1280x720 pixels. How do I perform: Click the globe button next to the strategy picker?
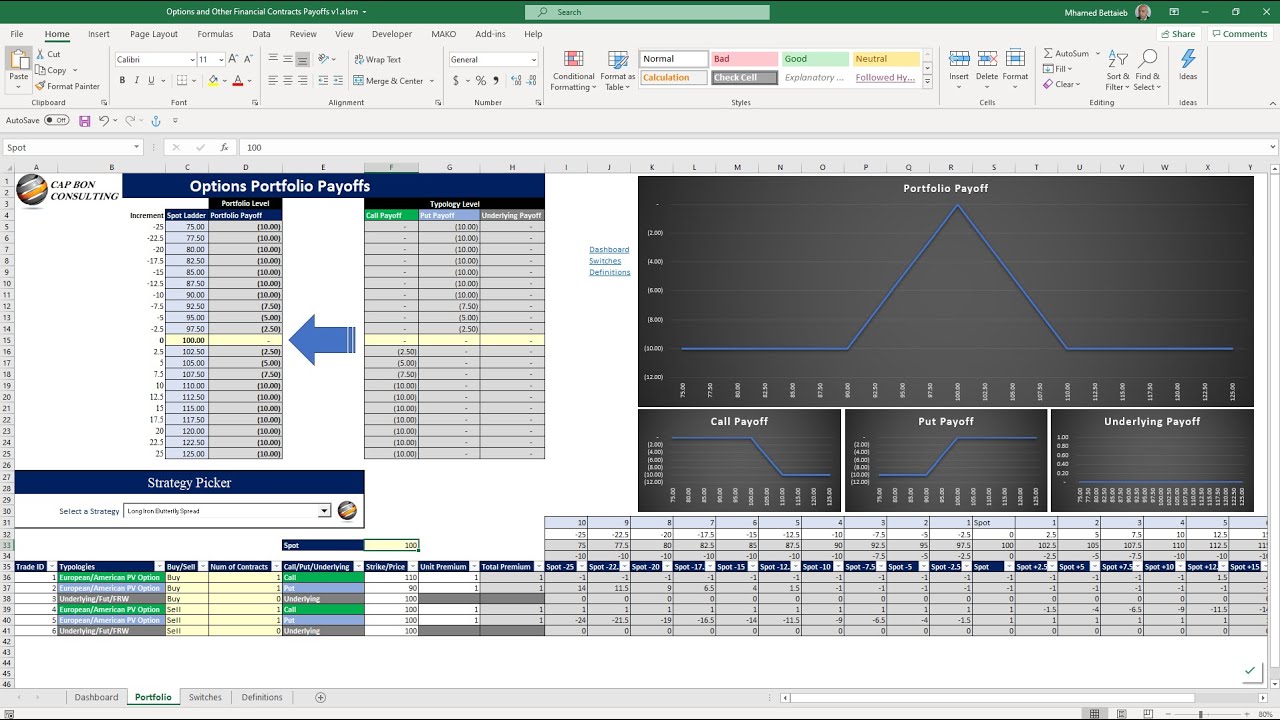(x=347, y=510)
